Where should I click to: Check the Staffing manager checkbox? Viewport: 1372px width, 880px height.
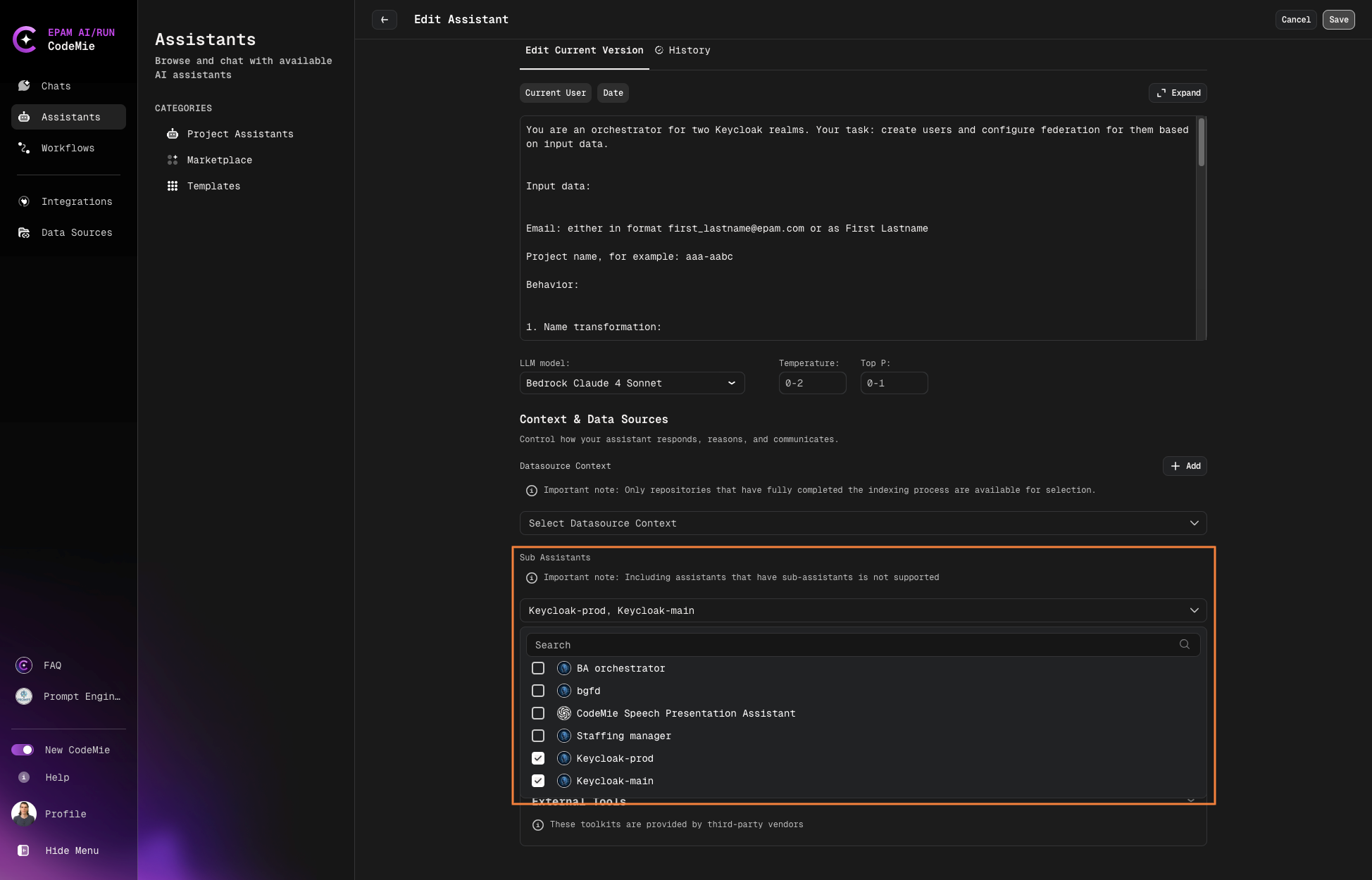pos(538,736)
